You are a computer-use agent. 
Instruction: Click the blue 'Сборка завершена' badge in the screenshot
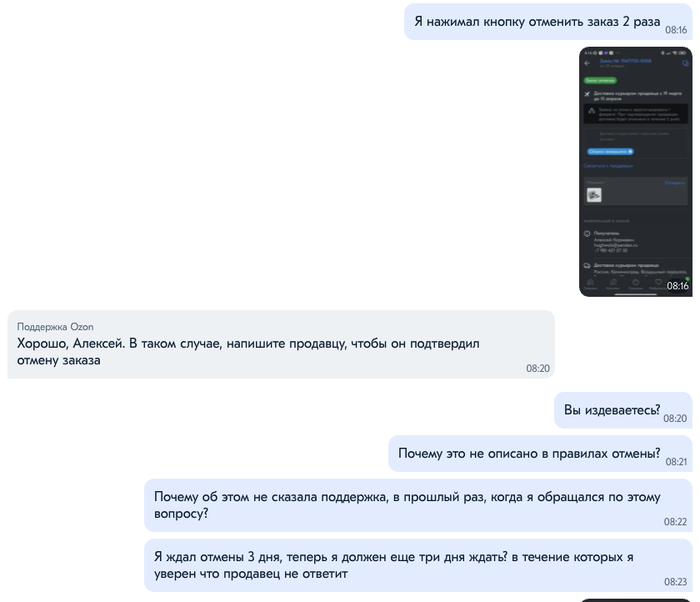610,152
